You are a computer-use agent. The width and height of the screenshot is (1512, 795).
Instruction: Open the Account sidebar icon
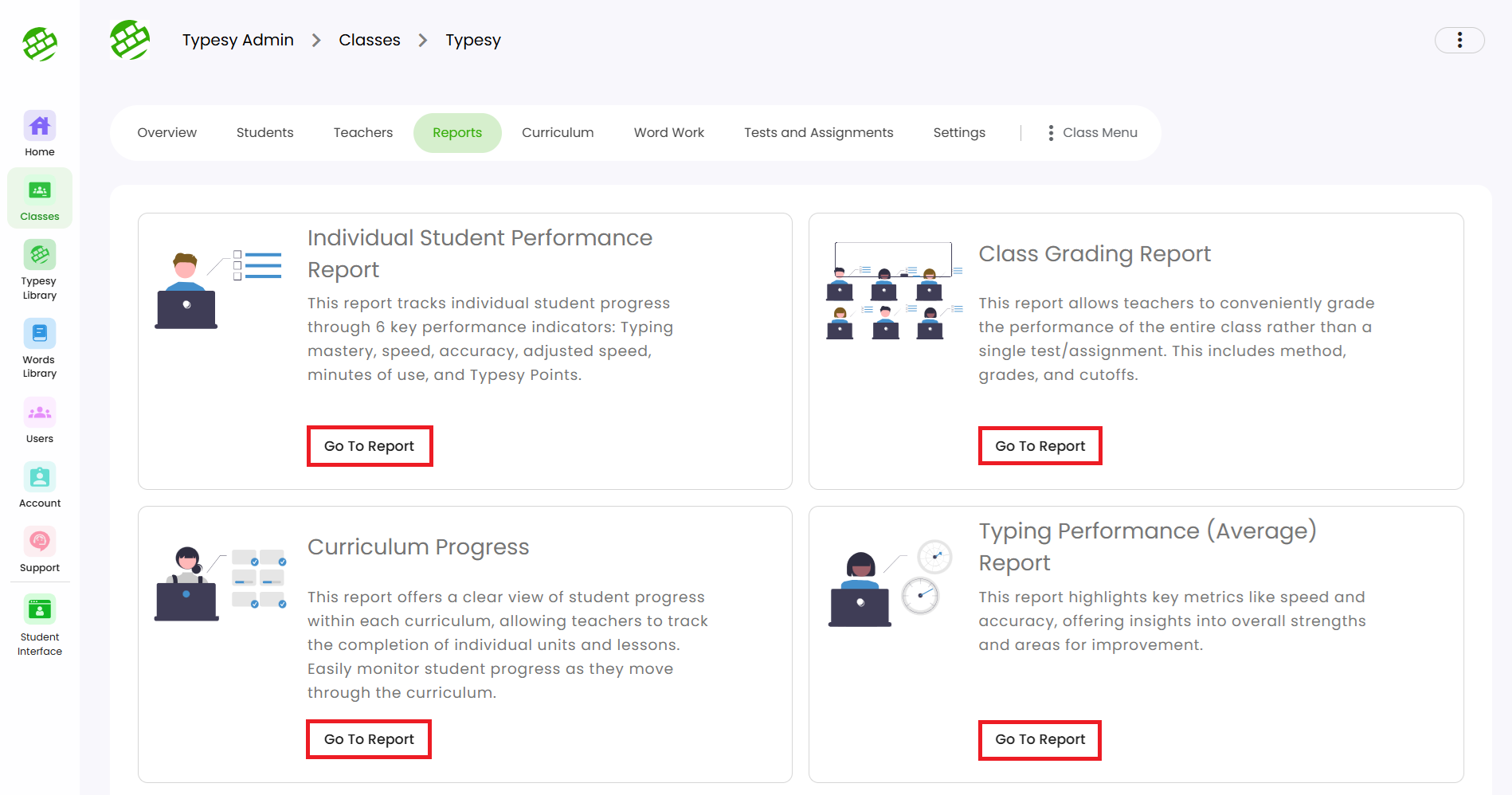tap(40, 478)
